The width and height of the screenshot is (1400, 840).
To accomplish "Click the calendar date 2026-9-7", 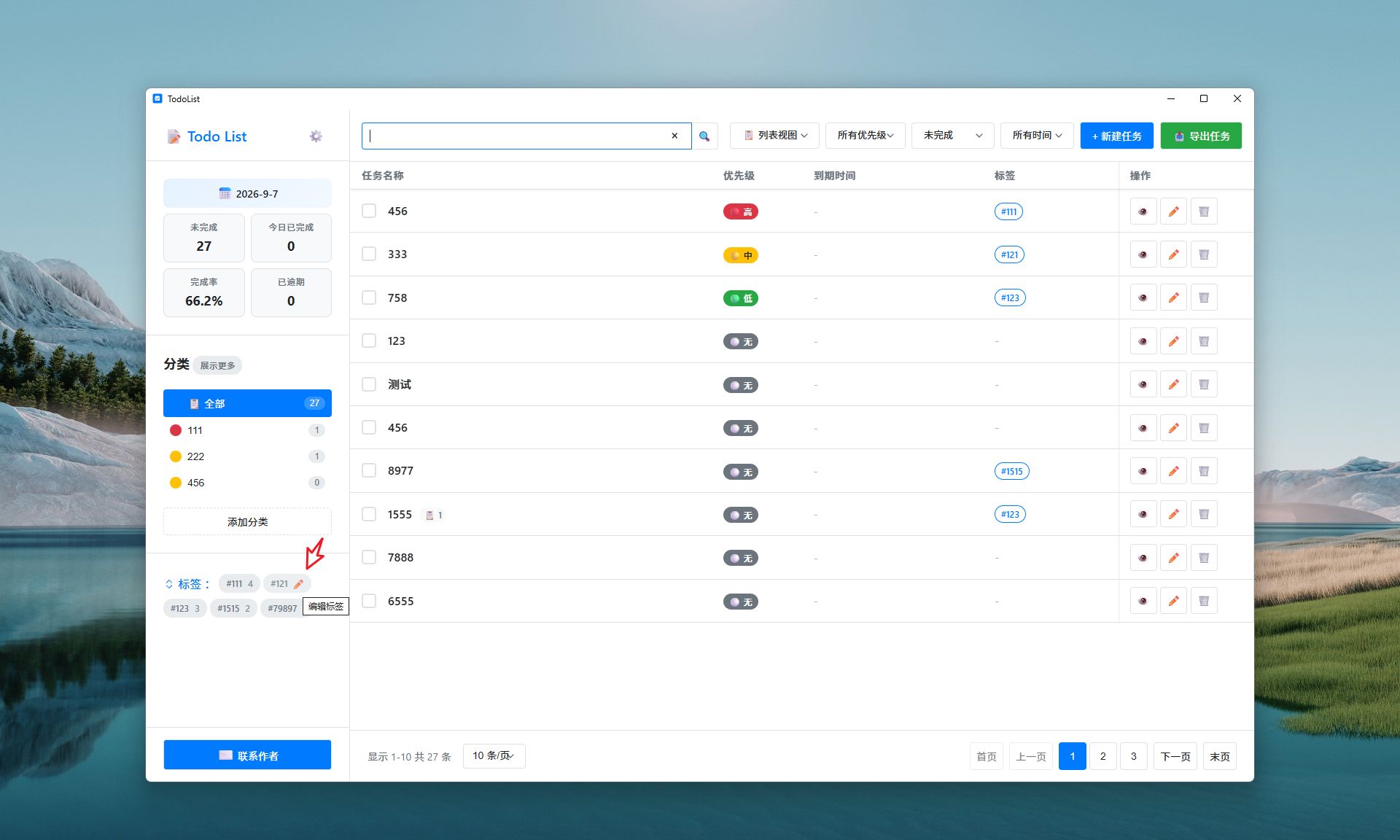I will [247, 194].
